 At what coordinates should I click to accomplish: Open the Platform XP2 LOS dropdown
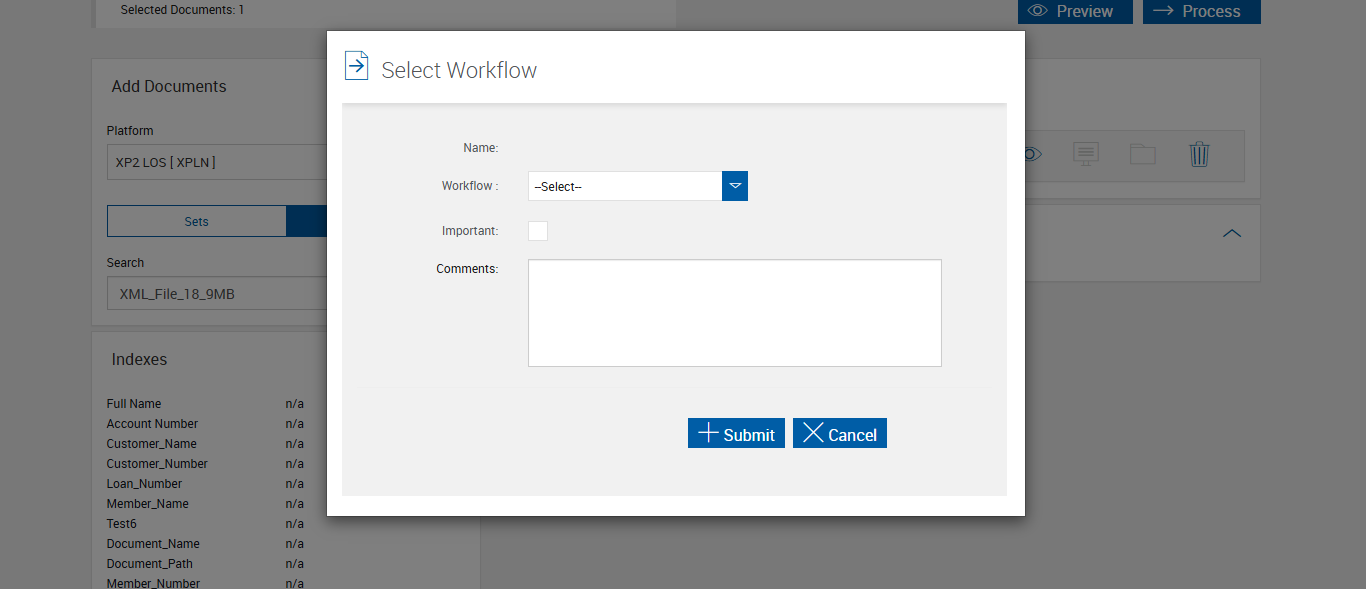pyautogui.click(x=217, y=162)
